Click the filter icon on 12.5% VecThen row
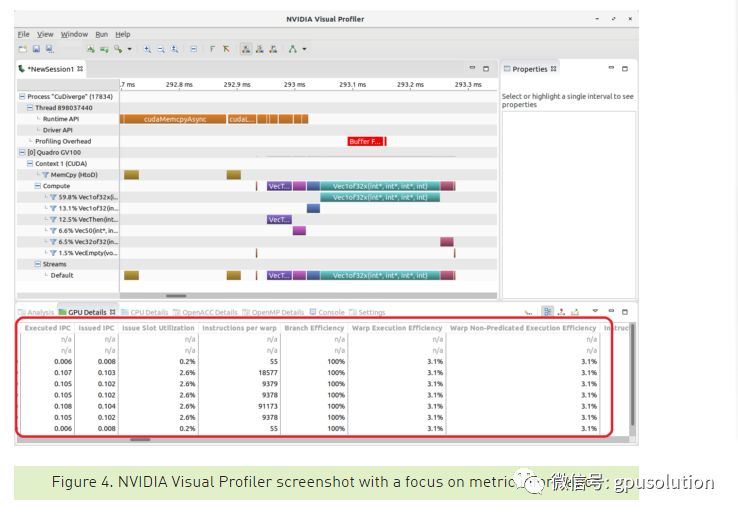 (x=53, y=219)
